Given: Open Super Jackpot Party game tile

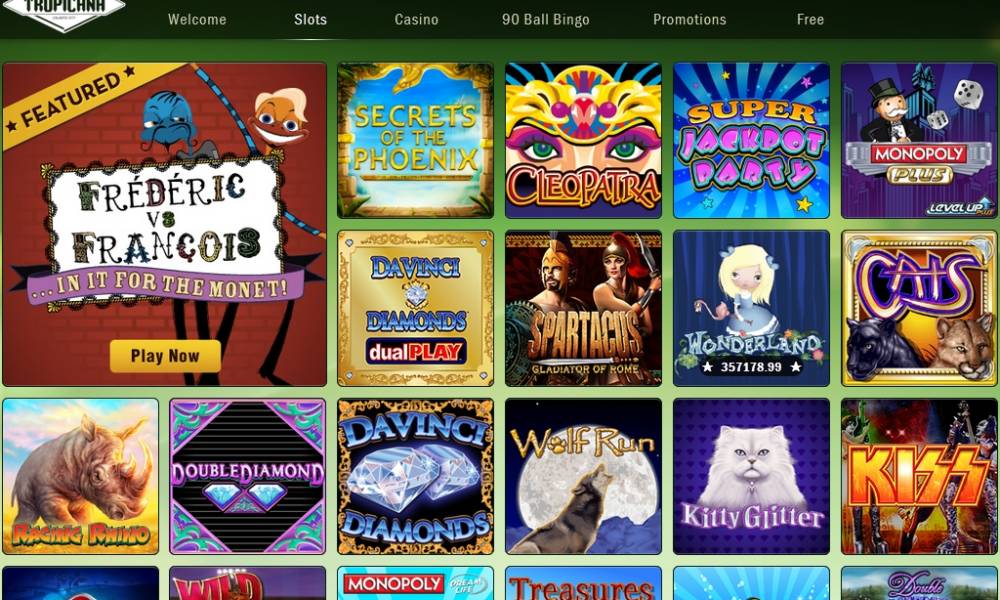Looking at the screenshot, I should pos(751,140).
